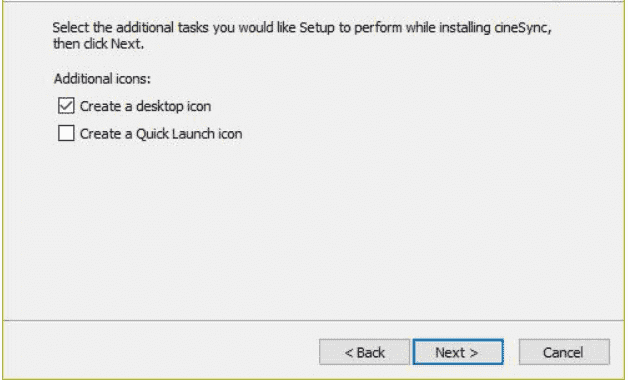Enable the Create a Quick Launch icon checkbox
This screenshot has height=380, width=628.
pyautogui.click(x=66, y=133)
